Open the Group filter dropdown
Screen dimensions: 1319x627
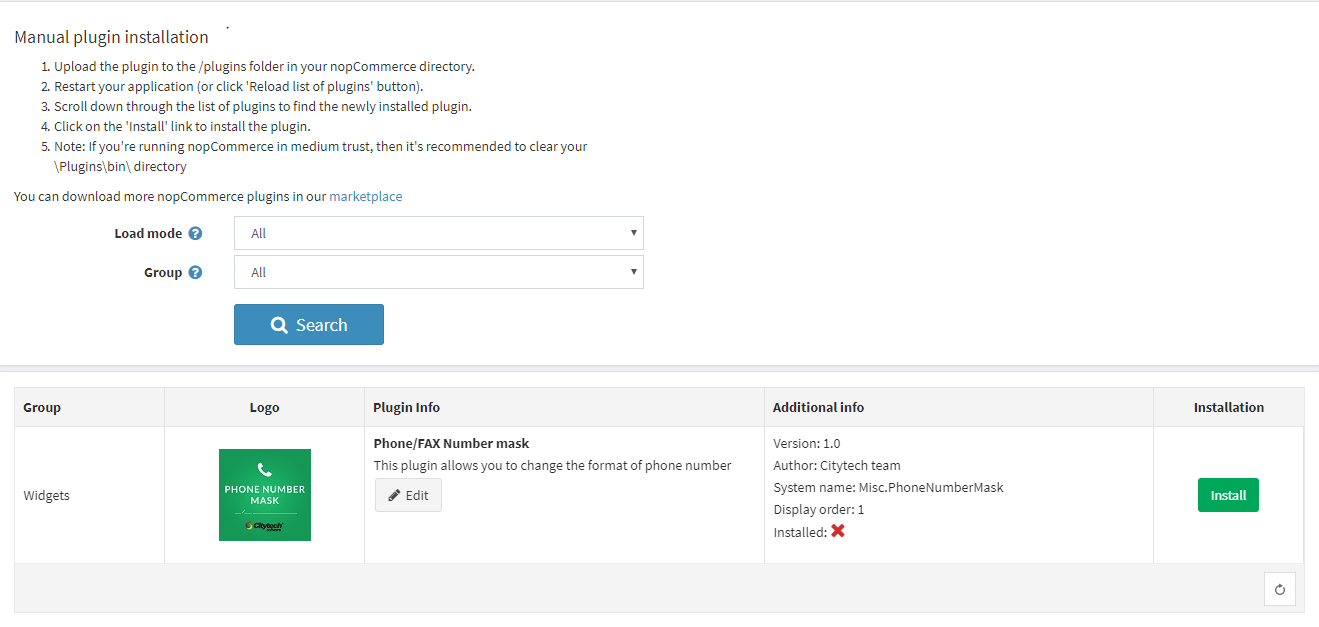pyautogui.click(x=438, y=271)
